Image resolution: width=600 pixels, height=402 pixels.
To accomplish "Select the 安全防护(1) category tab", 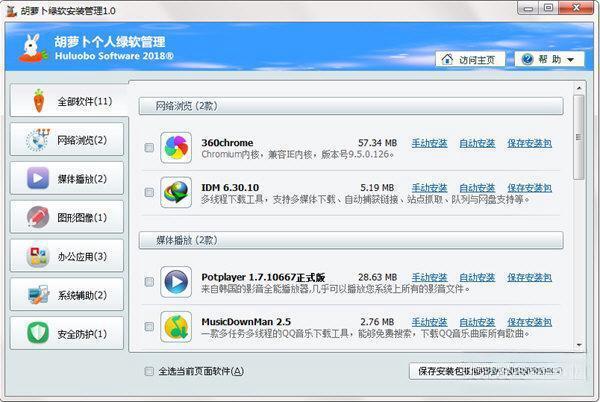I will pyautogui.click(x=67, y=334).
